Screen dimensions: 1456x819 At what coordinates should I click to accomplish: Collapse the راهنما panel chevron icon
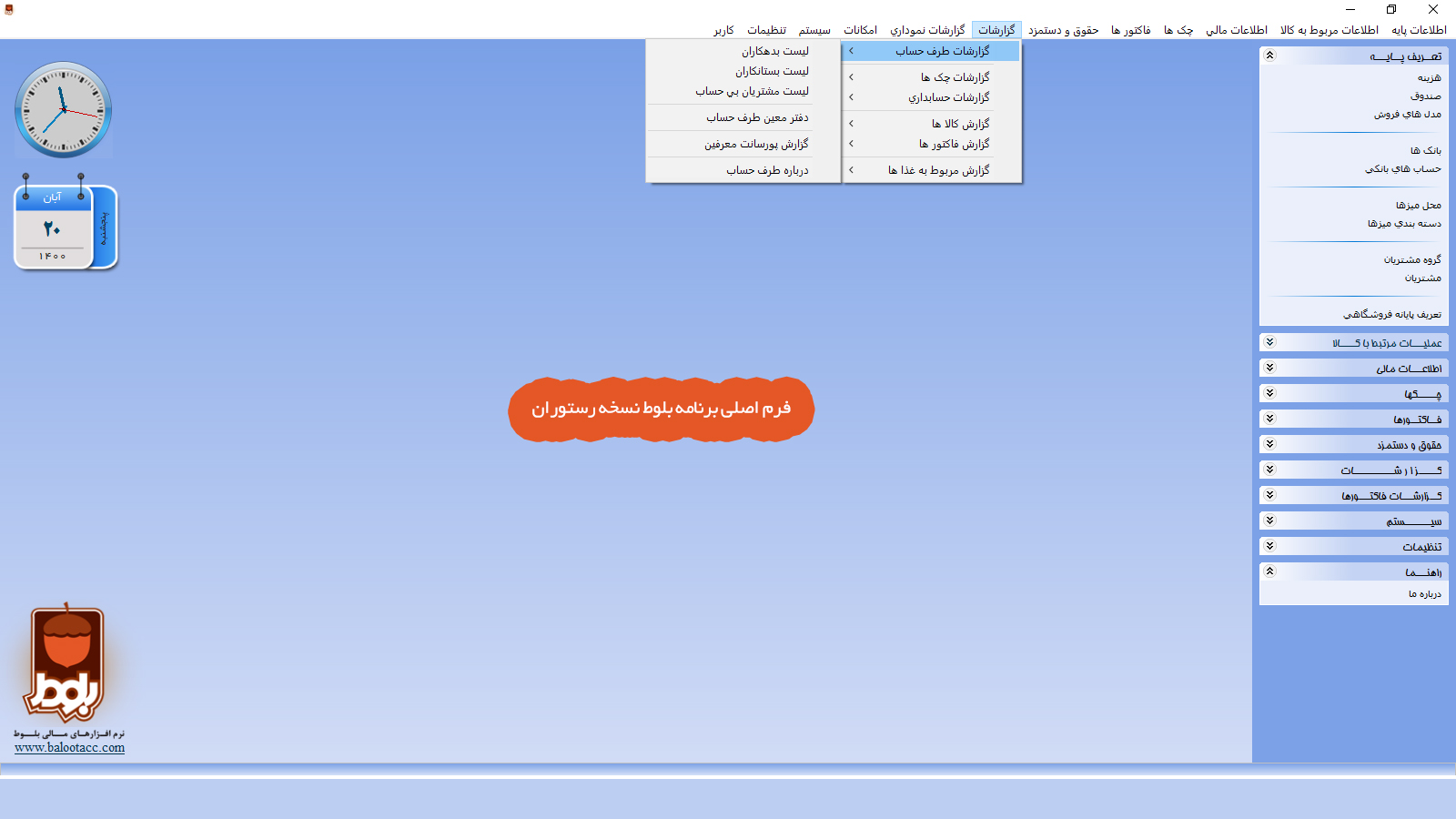pyautogui.click(x=1270, y=571)
